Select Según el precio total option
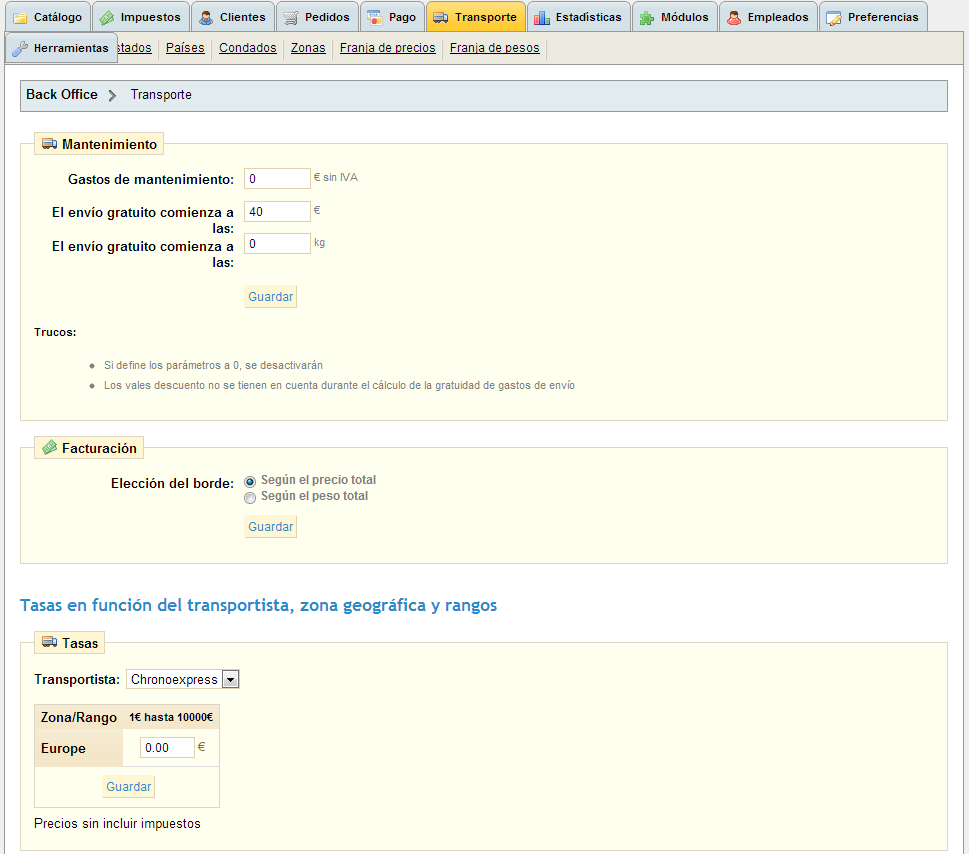The height and width of the screenshot is (854, 969). tap(250, 481)
